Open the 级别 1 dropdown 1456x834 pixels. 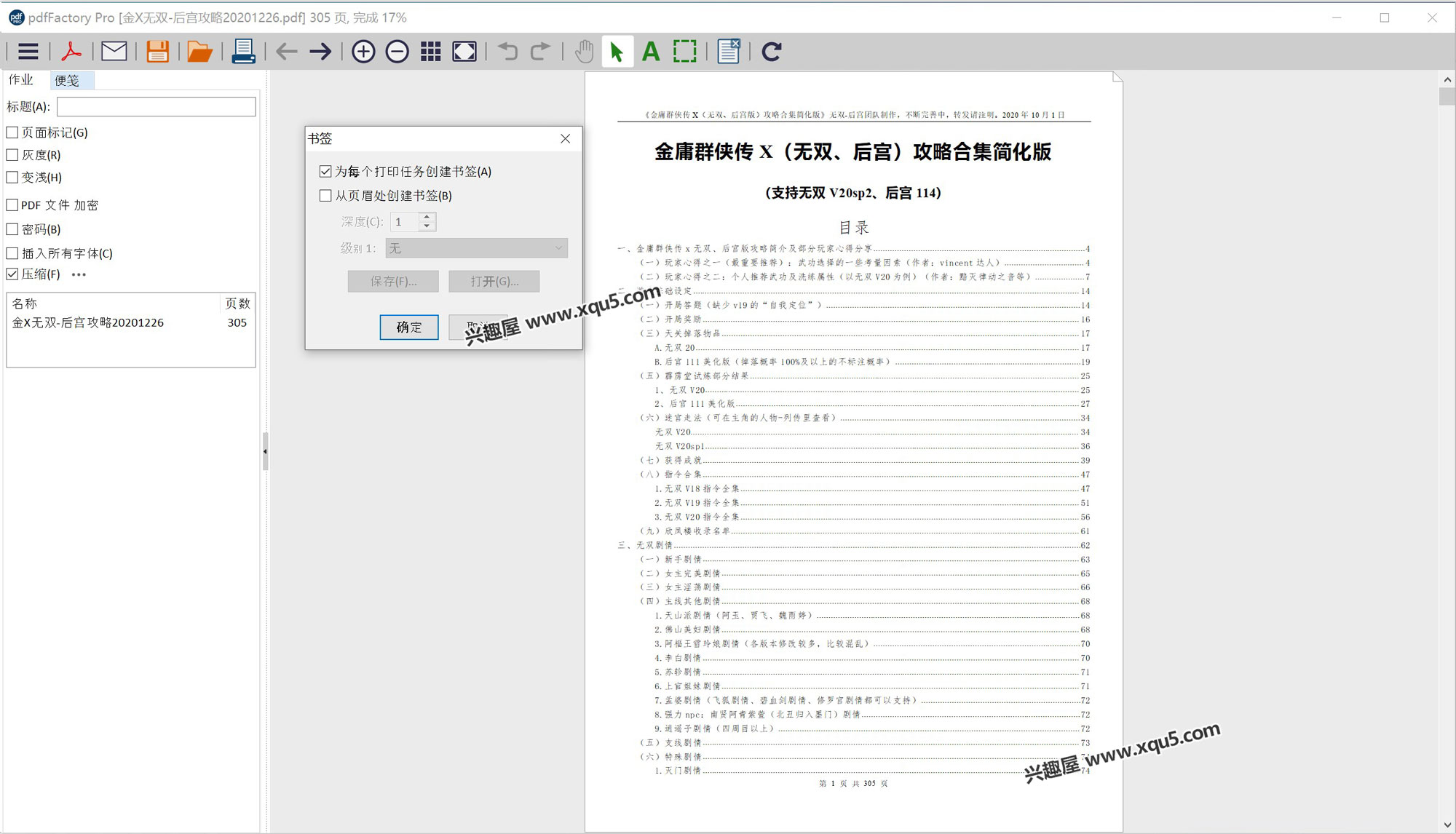tap(477, 248)
